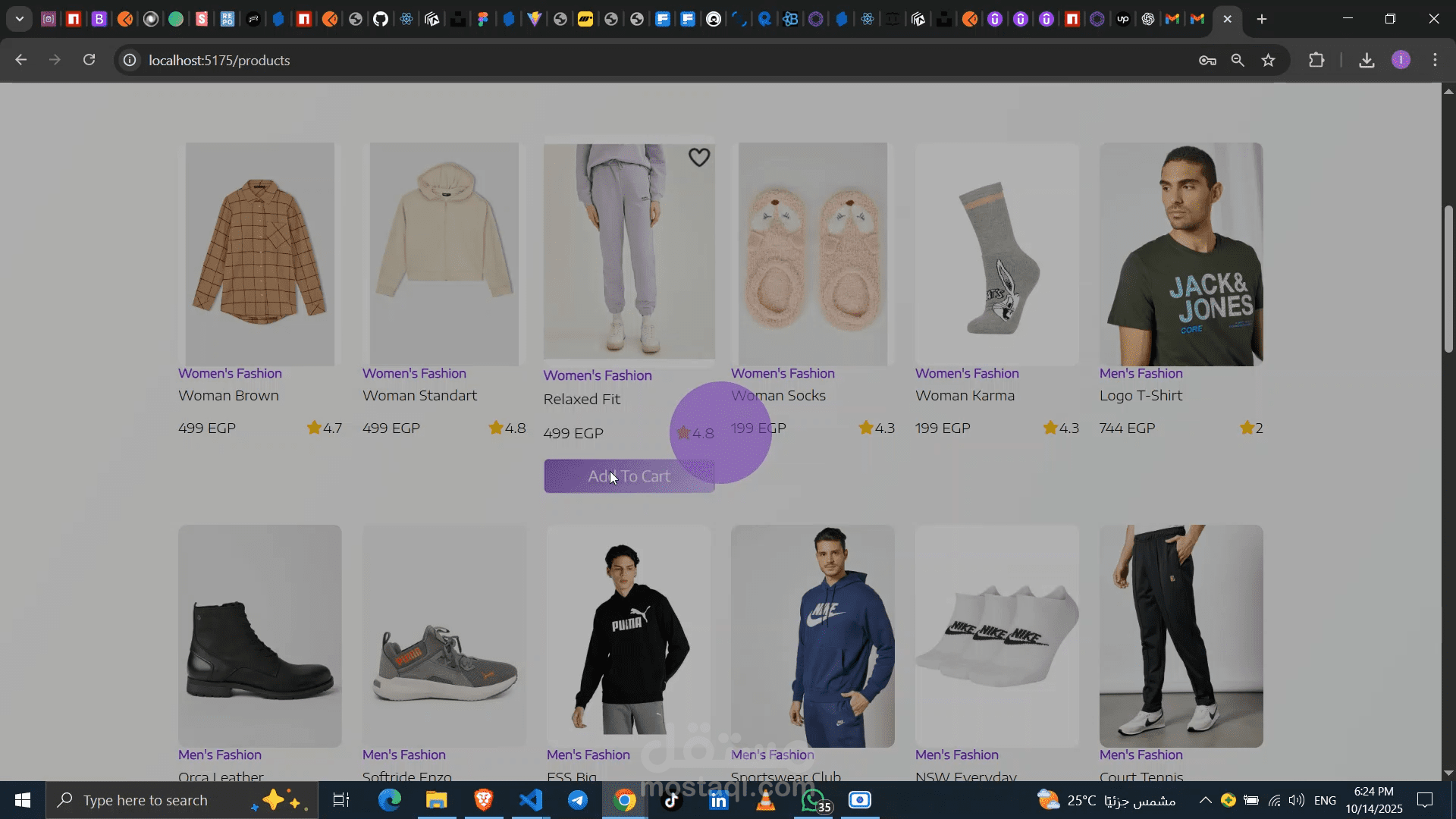The image size is (1456, 819).
Task: Open a new browser tab
Action: (x=1262, y=19)
